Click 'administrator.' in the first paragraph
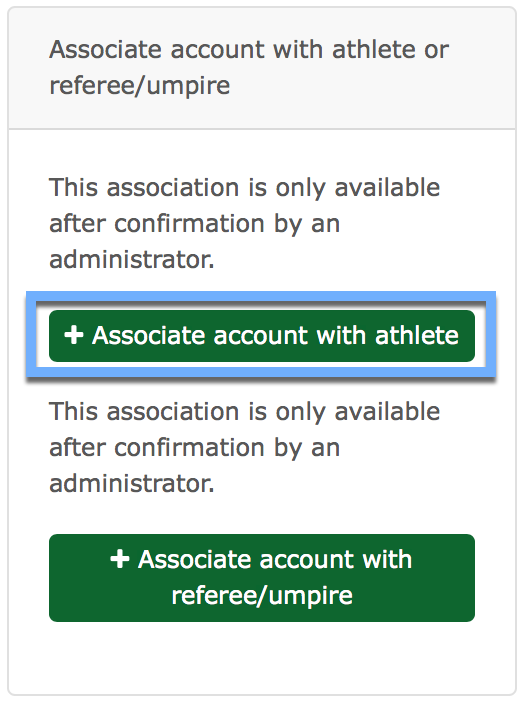The height and width of the screenshot is (702, 522). [132, 259]
